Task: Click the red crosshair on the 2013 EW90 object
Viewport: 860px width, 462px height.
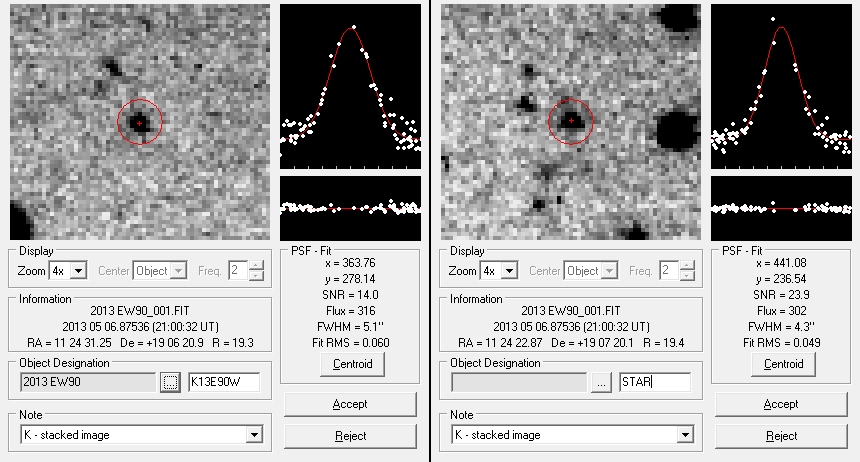Action: pyautogui.click(x=139, y=122)
